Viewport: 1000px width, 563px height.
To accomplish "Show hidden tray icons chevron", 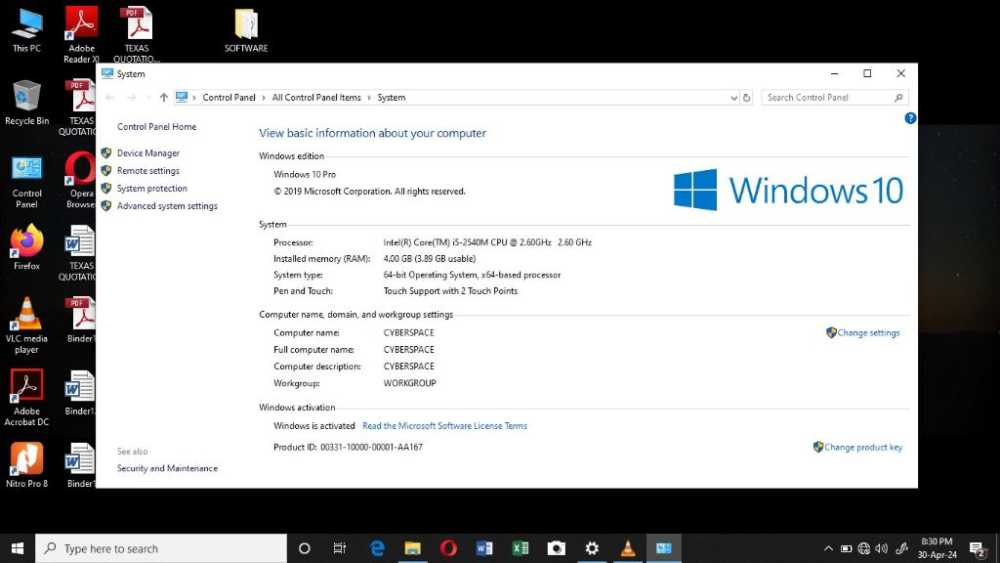I will click(x=828, y=548).
